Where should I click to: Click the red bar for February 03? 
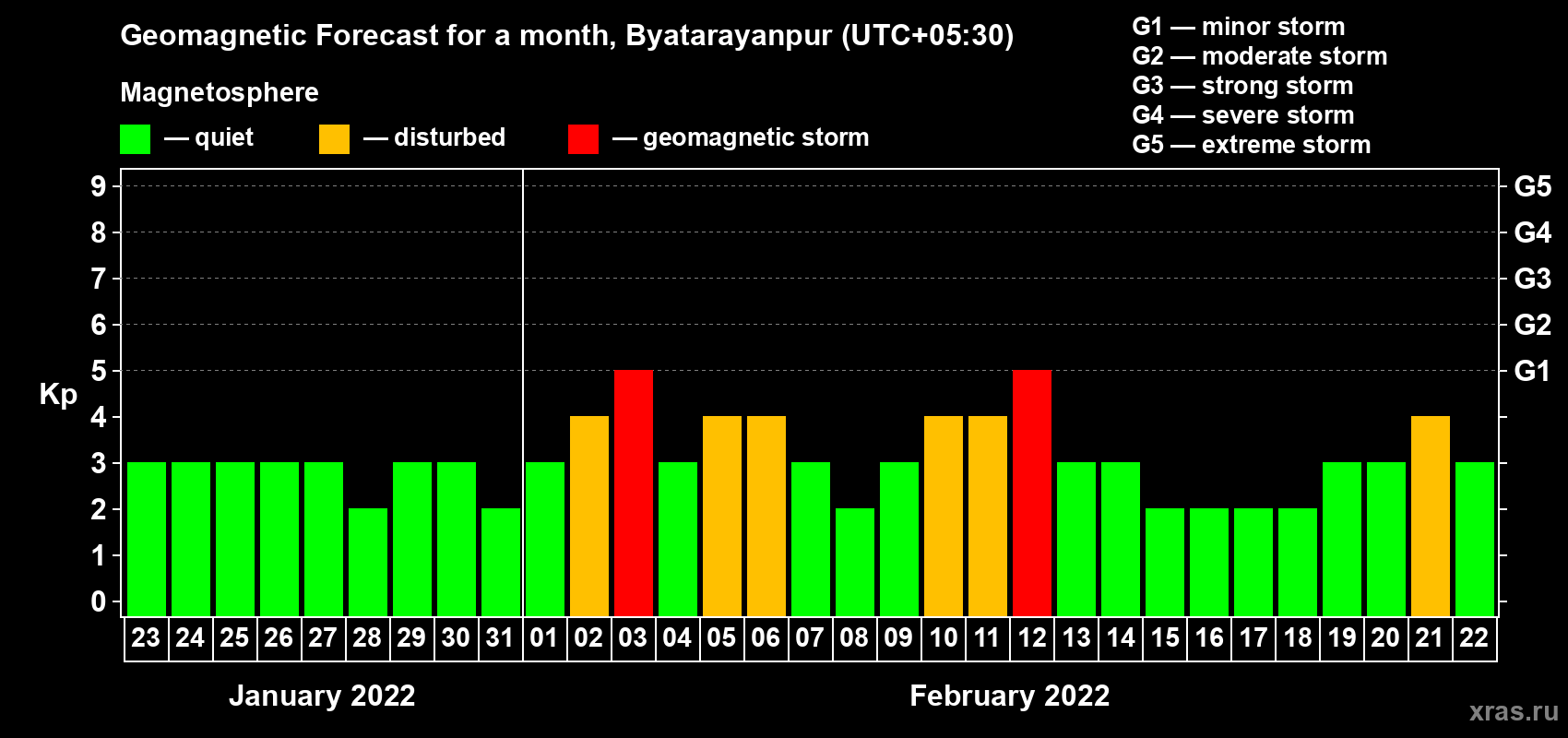pos(634,494)
